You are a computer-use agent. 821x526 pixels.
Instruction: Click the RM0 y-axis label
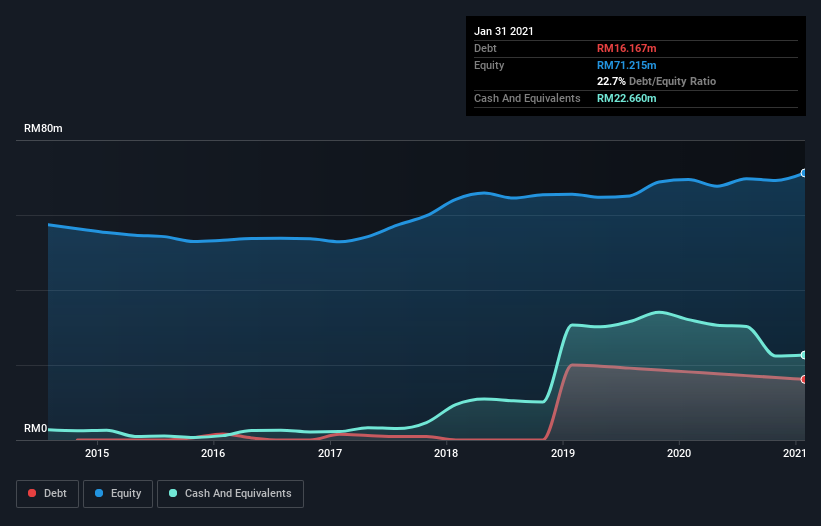pyautogui.click(x=36, y=429)
